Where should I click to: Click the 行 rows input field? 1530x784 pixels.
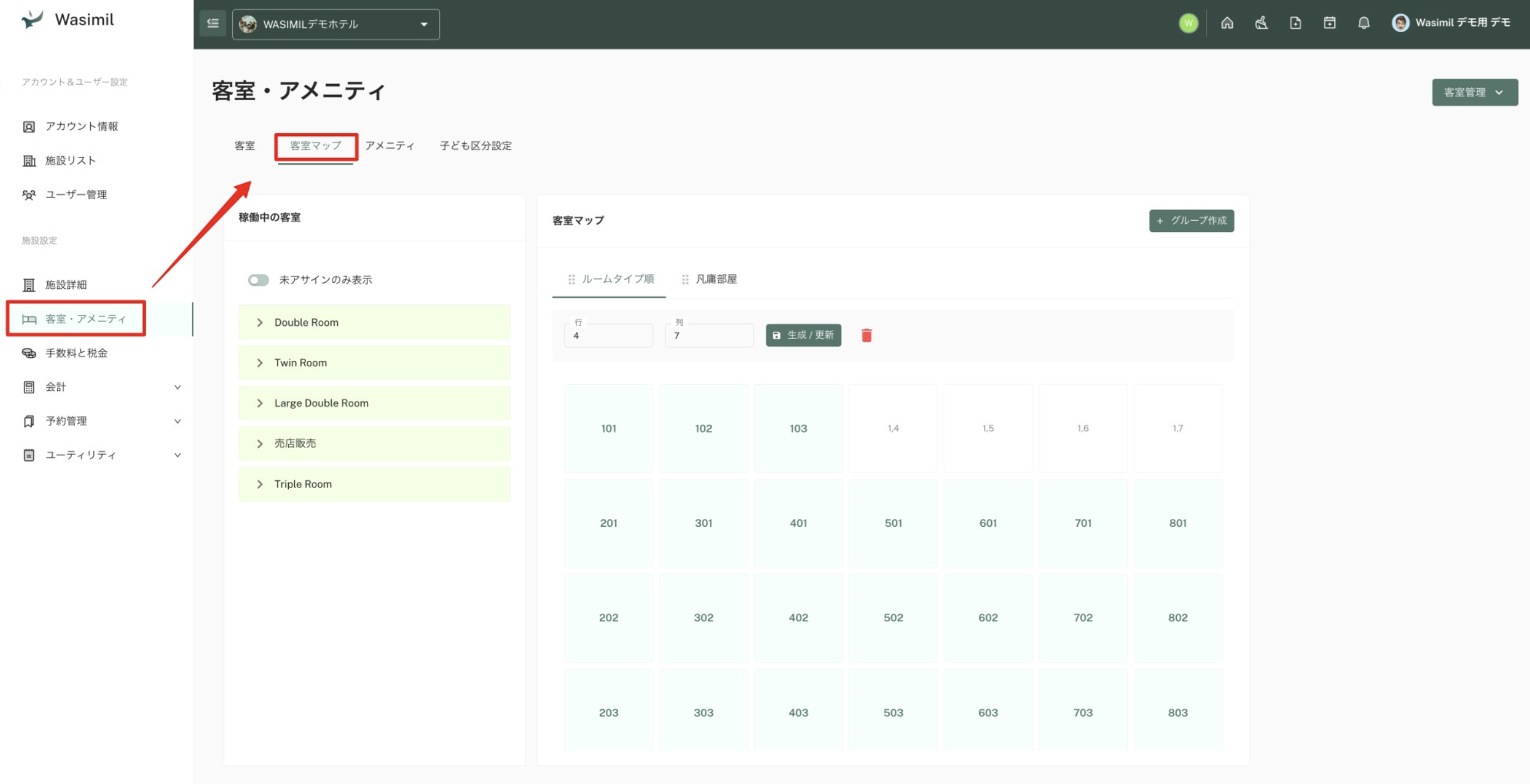(x=608, y=336)
